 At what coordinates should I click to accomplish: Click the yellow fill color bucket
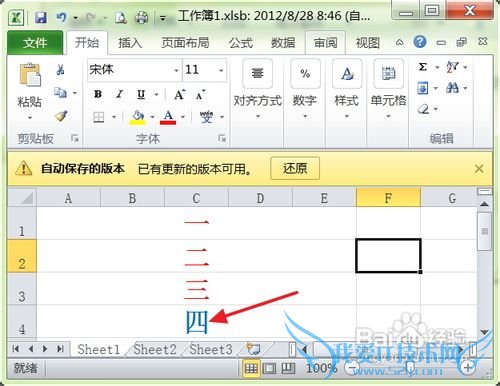(138, 117)
